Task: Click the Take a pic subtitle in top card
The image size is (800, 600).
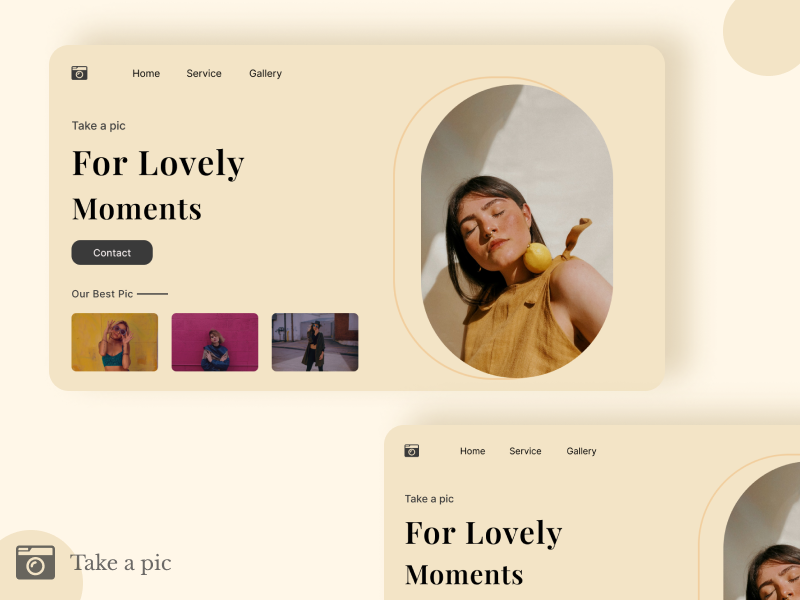Action: 98,126
